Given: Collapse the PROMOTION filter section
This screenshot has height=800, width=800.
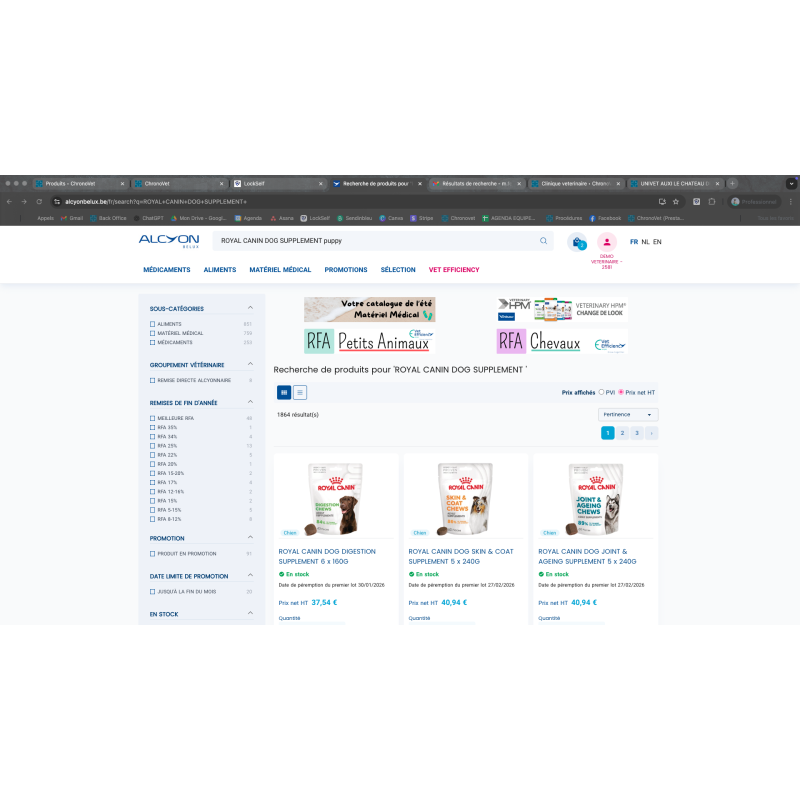Looking at the screenshot, I should 250,537.
